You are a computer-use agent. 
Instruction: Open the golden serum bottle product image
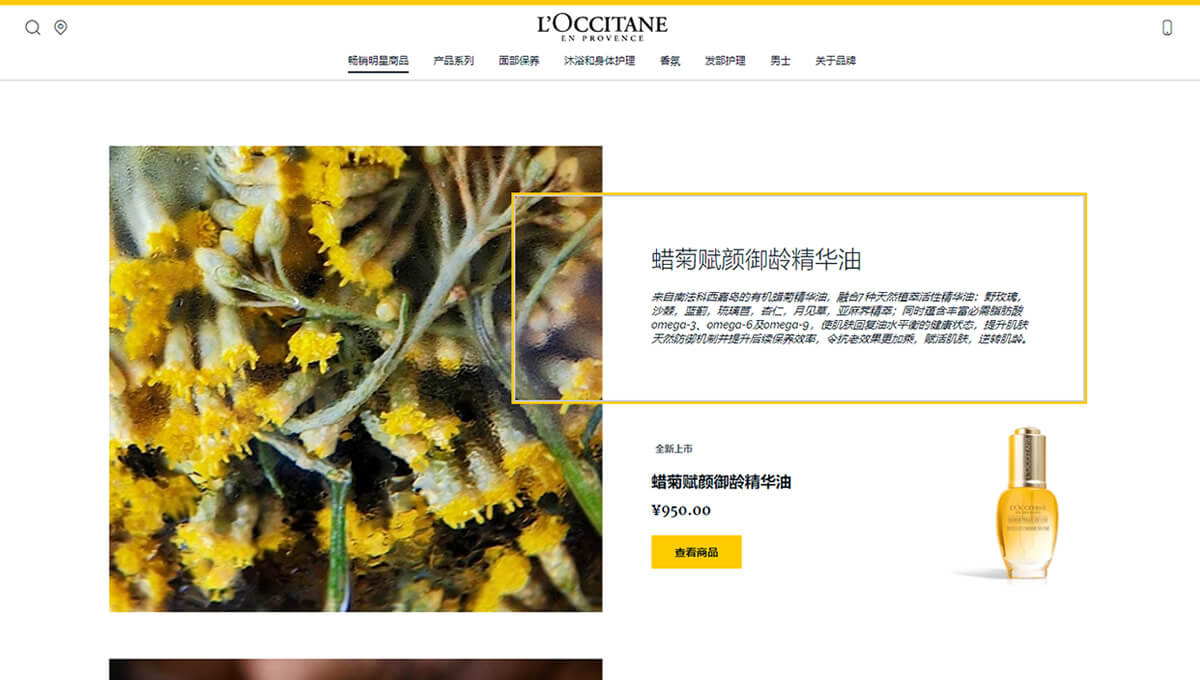[1025, 503]
